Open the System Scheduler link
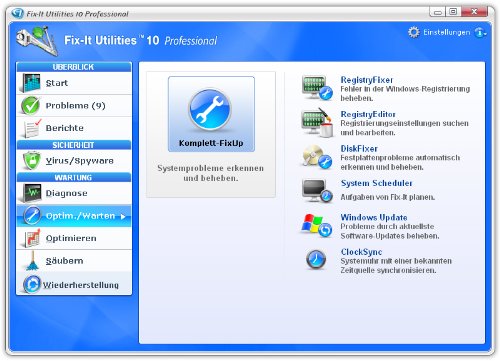 [x=377, y=183]
